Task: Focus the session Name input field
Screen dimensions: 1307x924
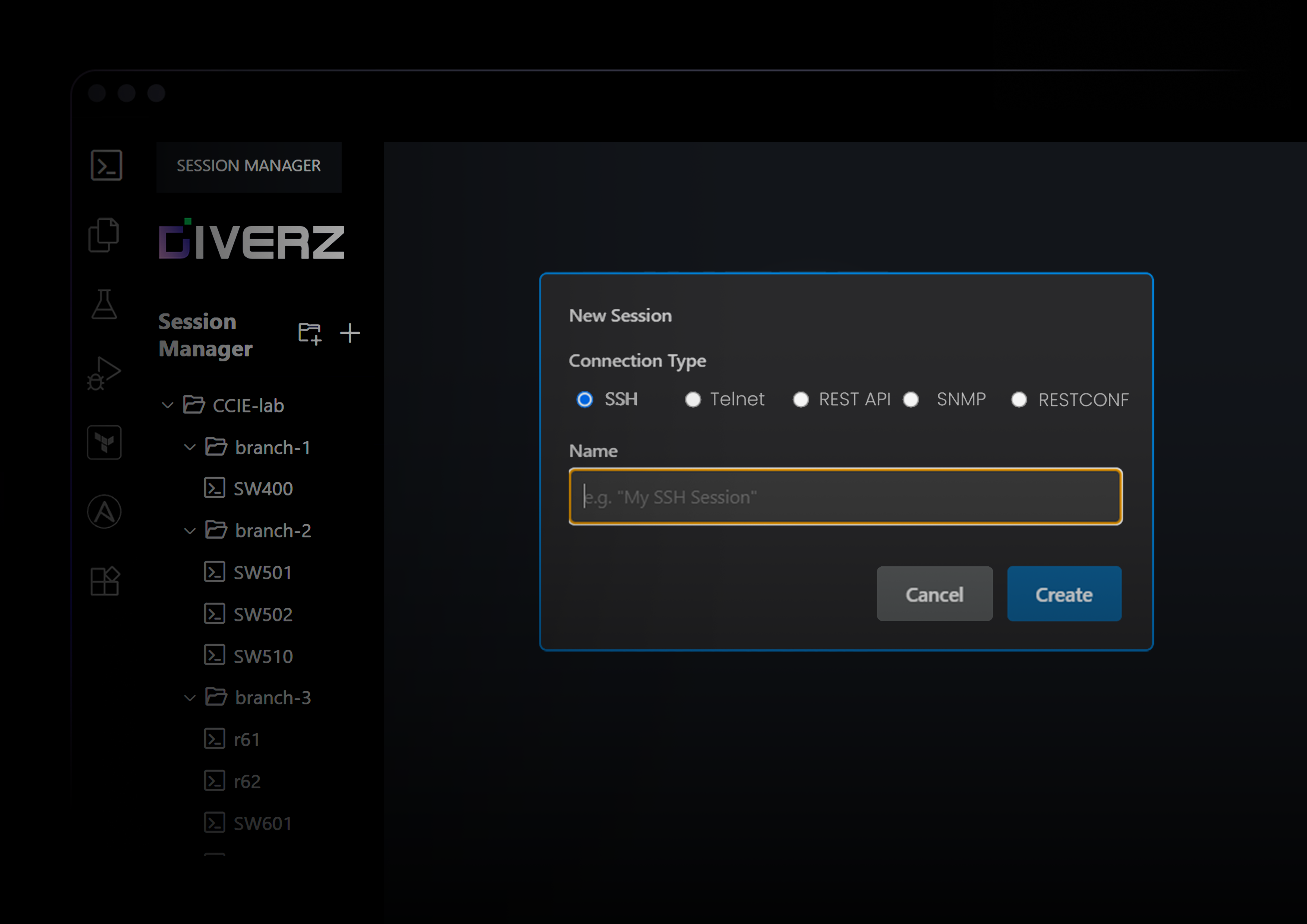Action: [845, 496]
